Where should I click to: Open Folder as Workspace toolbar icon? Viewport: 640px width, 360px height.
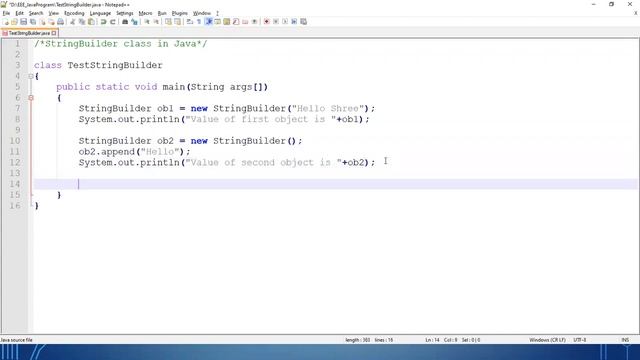245,22
